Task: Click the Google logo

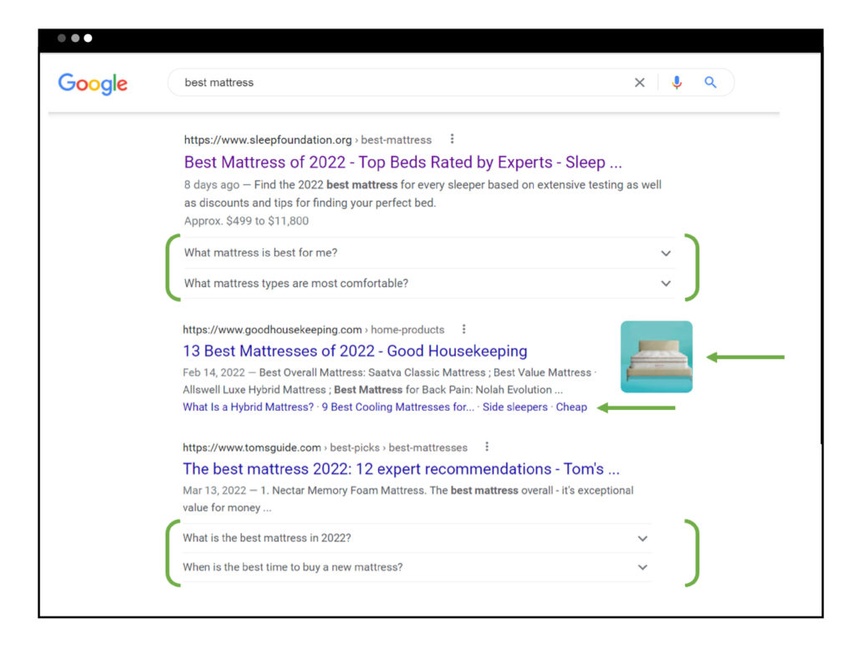Action: point(92,84)
